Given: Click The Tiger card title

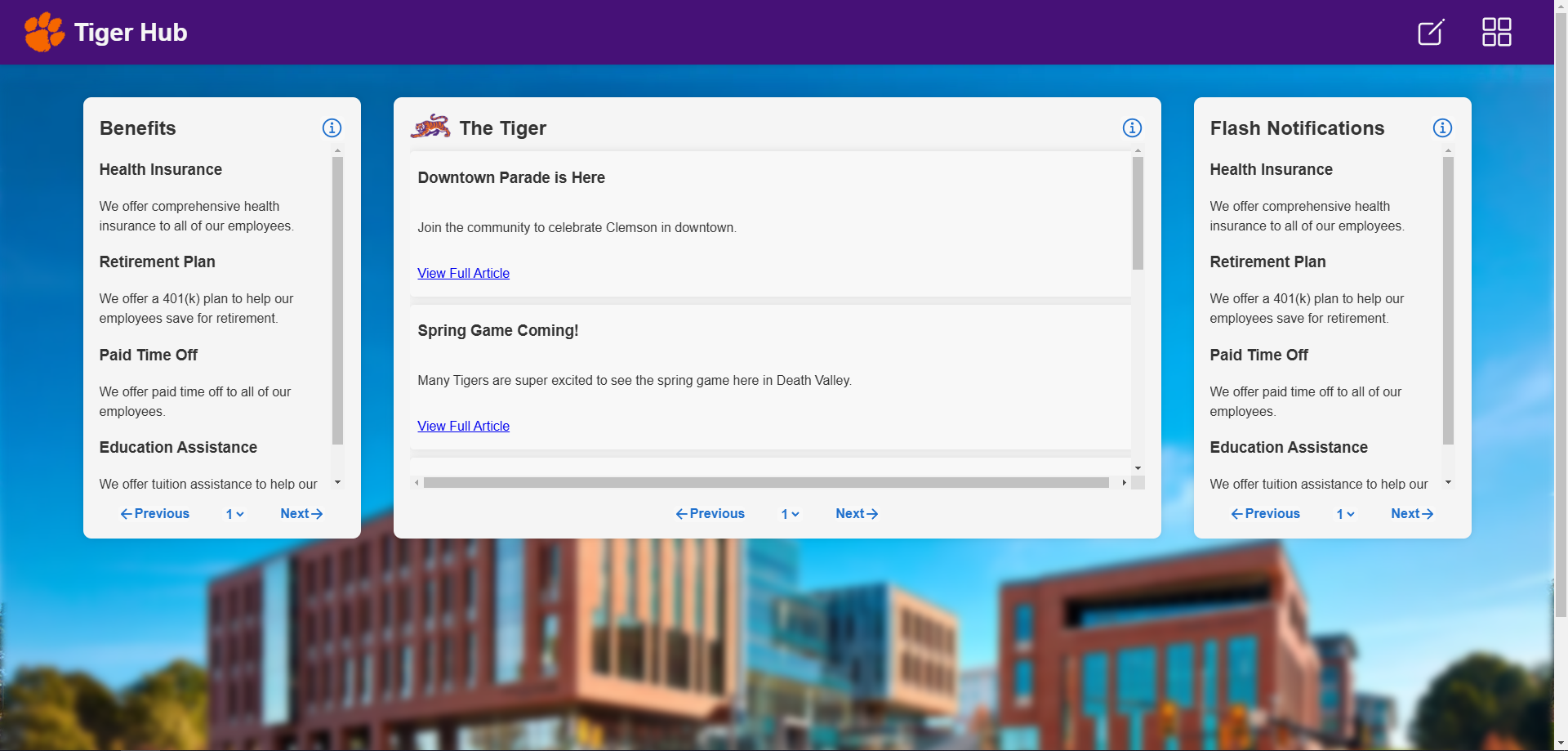Looking at the screenshot, I should pyautogui.click(x=503, y=128).
